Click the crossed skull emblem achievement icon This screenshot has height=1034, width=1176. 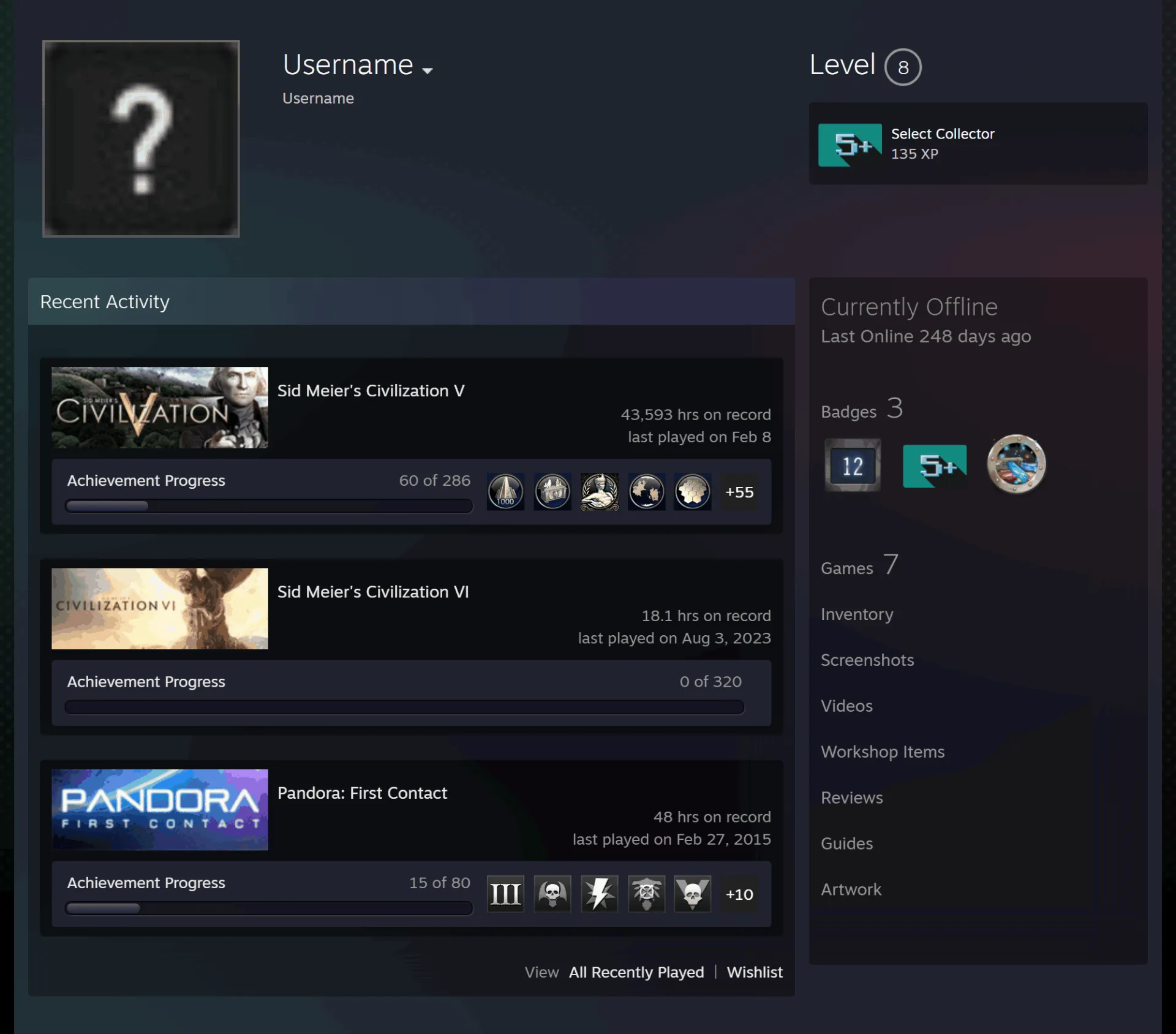pos(646,894)
